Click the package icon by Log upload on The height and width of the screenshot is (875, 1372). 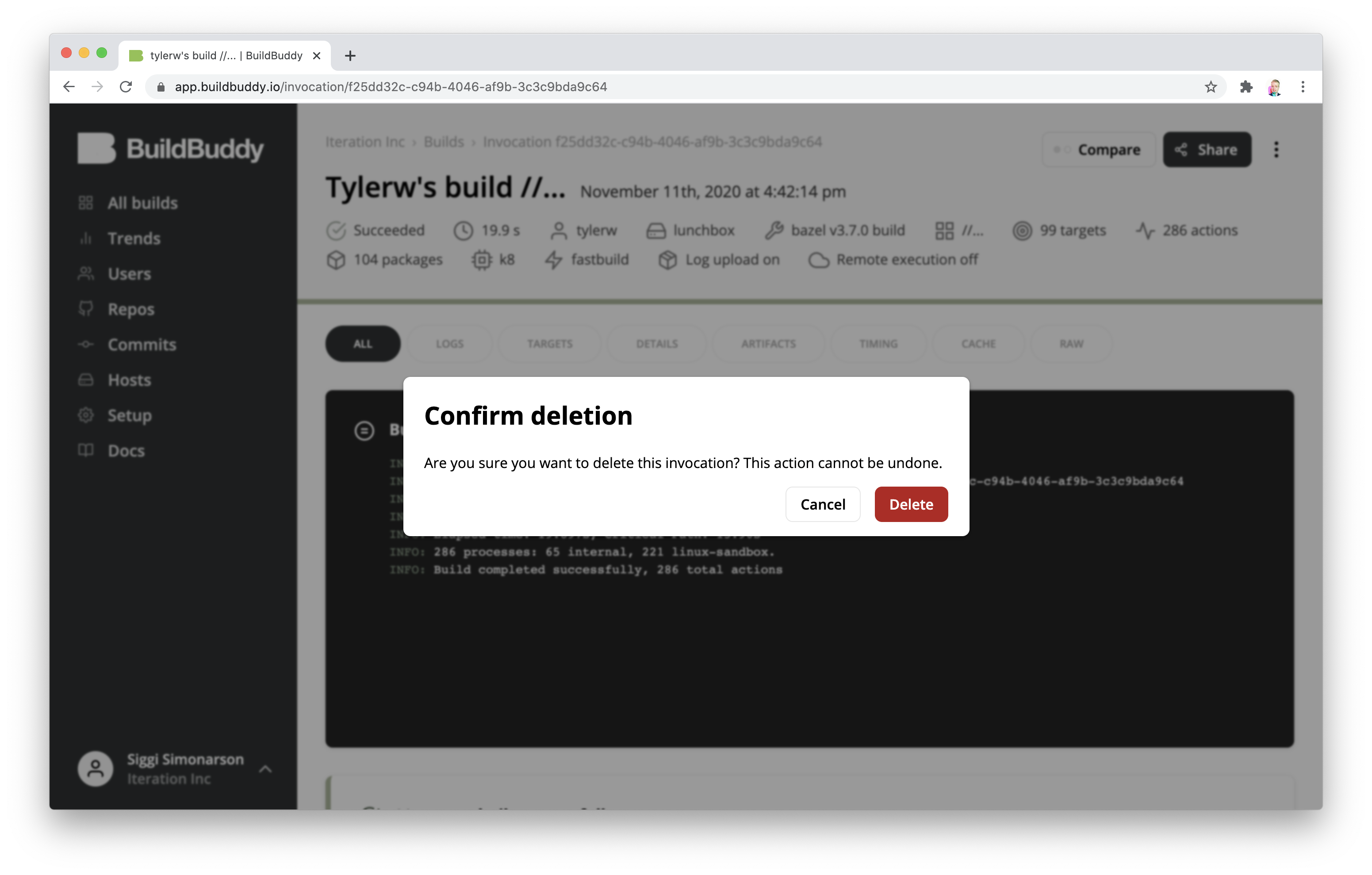click(x=667, y=260)
